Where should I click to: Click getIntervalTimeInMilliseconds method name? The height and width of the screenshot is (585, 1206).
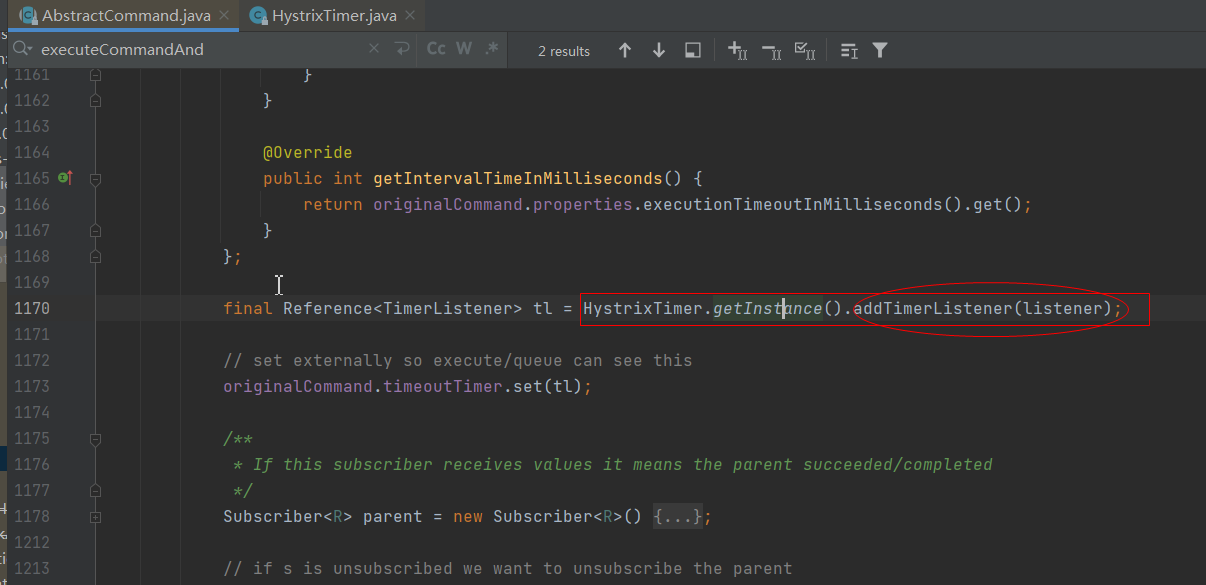[517, 178]
